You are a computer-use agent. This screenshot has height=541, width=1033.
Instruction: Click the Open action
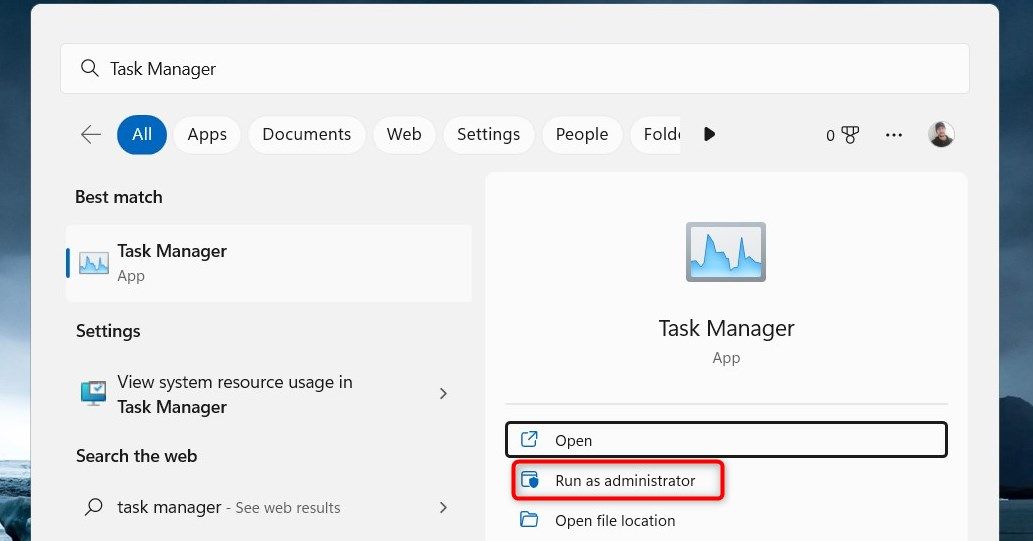pos(727,440)
